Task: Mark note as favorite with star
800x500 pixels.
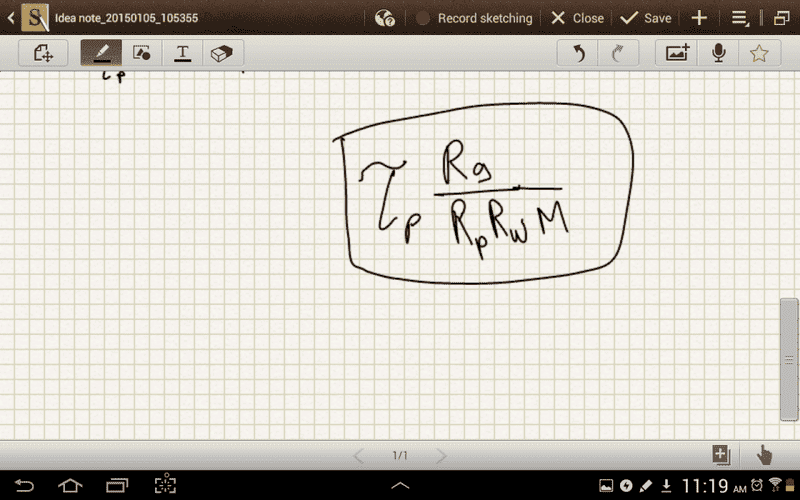Action: (x=759, y=53)
